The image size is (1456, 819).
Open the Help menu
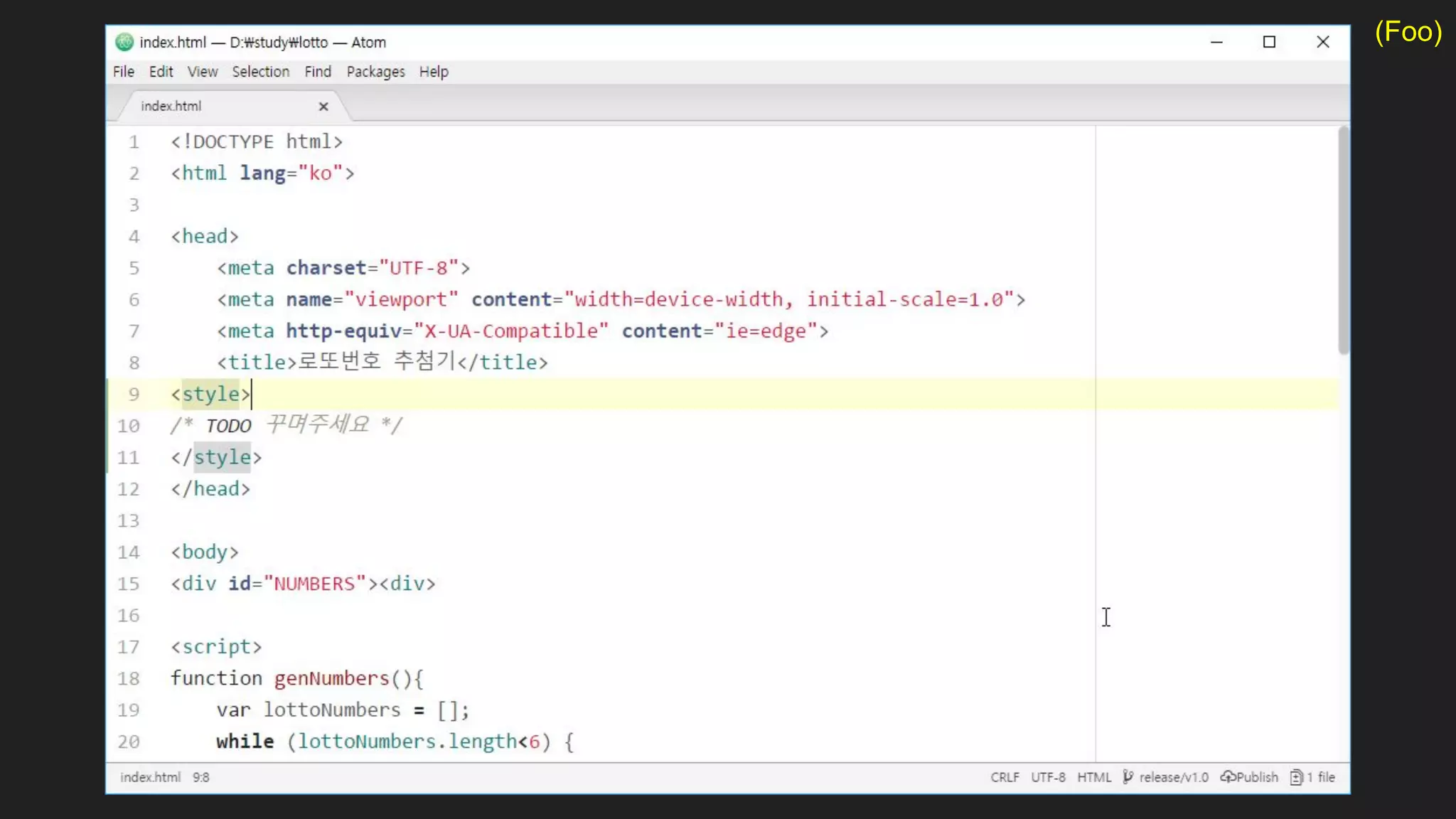(x=434, y=72)
